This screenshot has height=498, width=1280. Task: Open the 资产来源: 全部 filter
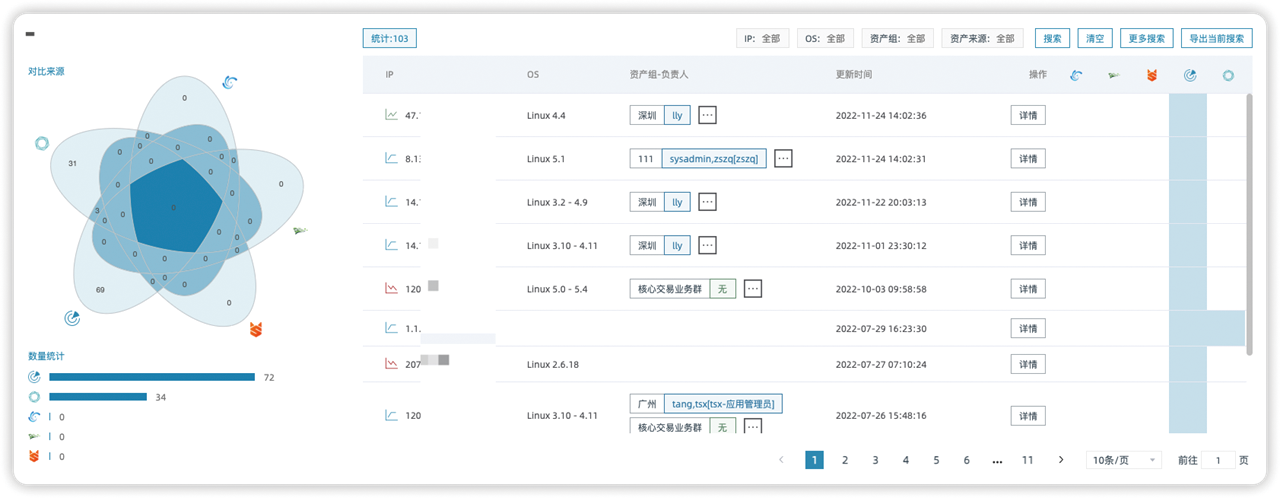point(982,38)
